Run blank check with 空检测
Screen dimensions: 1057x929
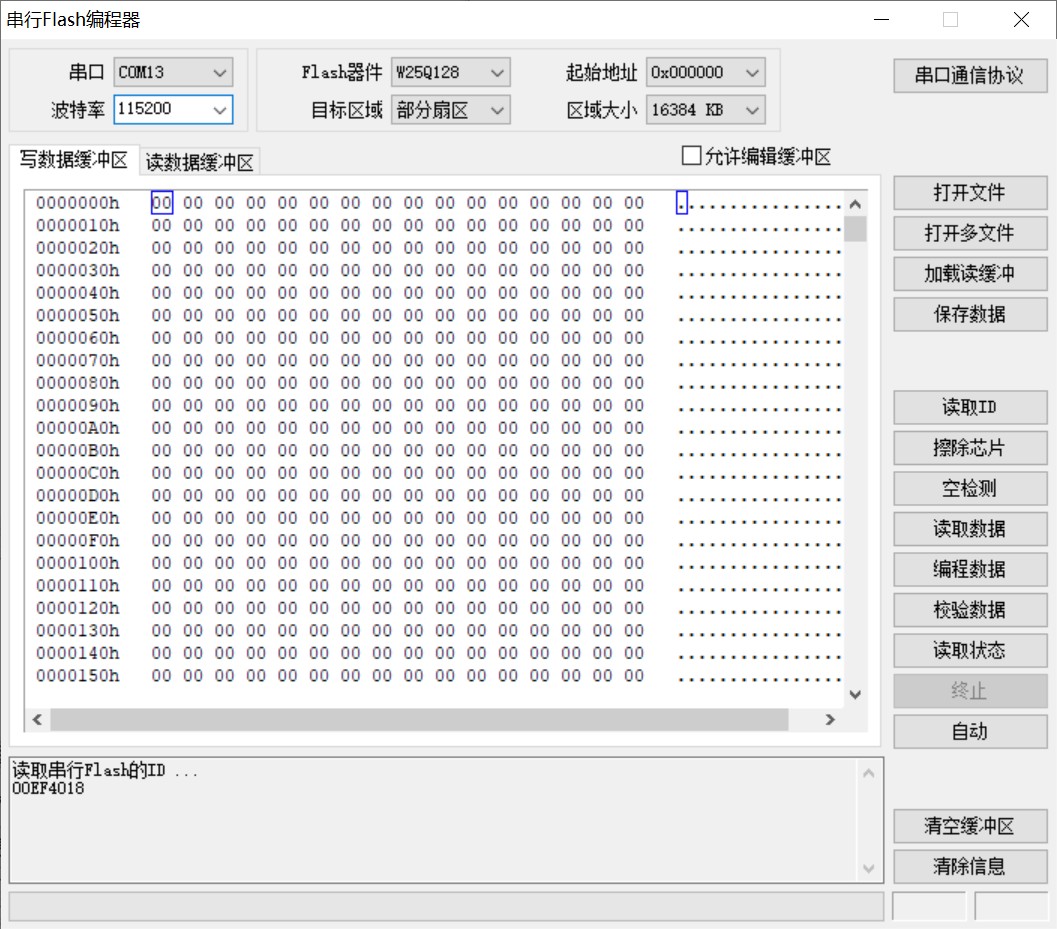969,488
